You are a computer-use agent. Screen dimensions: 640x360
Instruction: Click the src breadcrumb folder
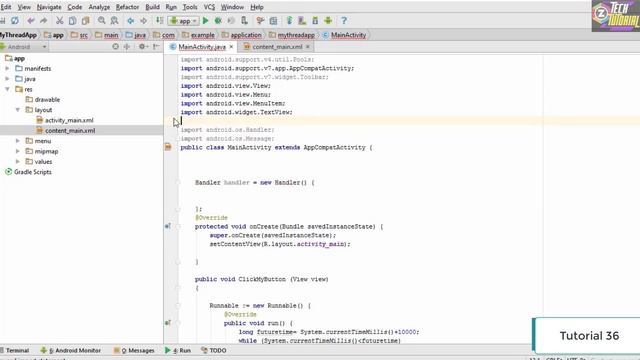[79, 35]
